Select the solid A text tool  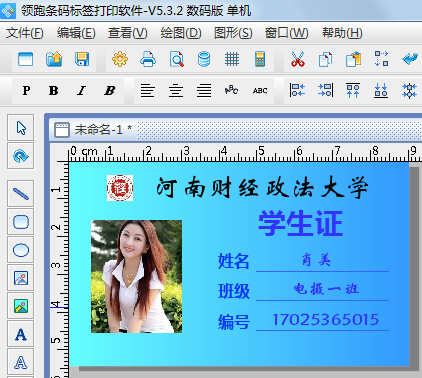click(x=21, y=334)
